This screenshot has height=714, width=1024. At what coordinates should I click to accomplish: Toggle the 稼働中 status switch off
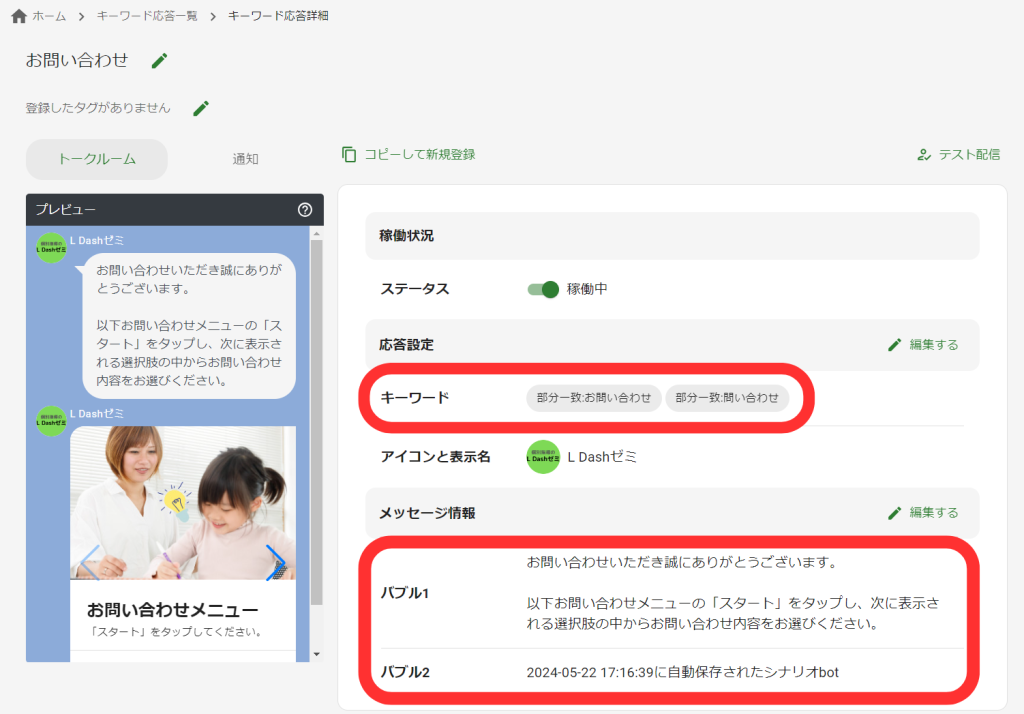(x=543, y=288)
